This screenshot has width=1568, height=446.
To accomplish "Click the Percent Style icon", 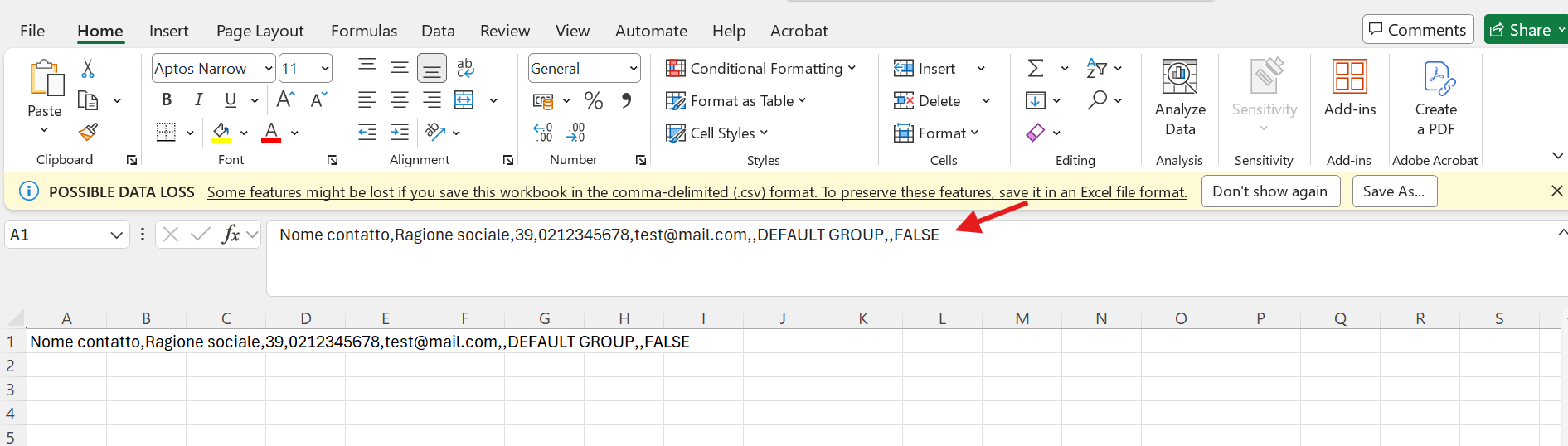I will (x=593, y=100).
